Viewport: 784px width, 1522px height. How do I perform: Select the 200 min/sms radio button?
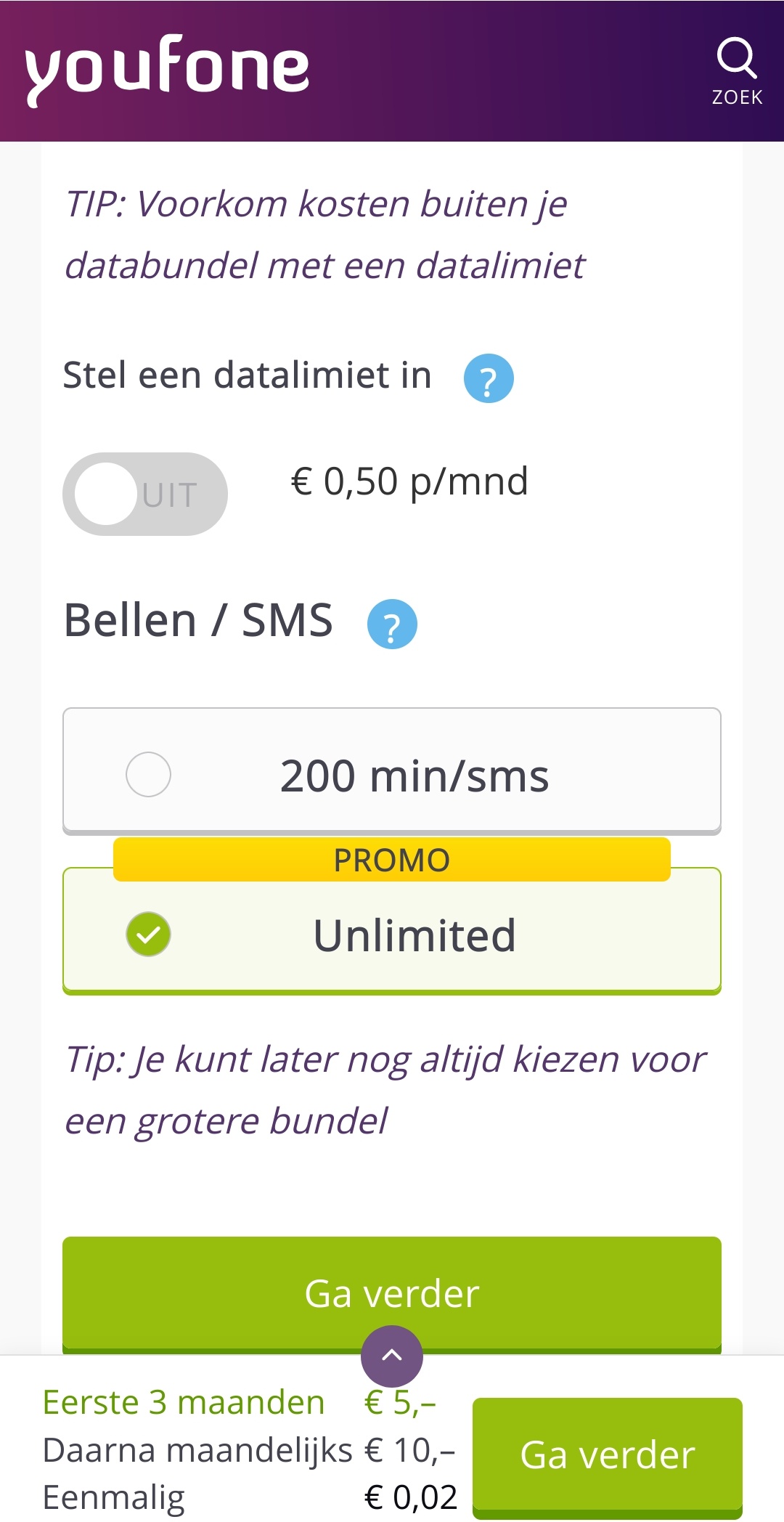pyautogui.click(x=149, y=775)
